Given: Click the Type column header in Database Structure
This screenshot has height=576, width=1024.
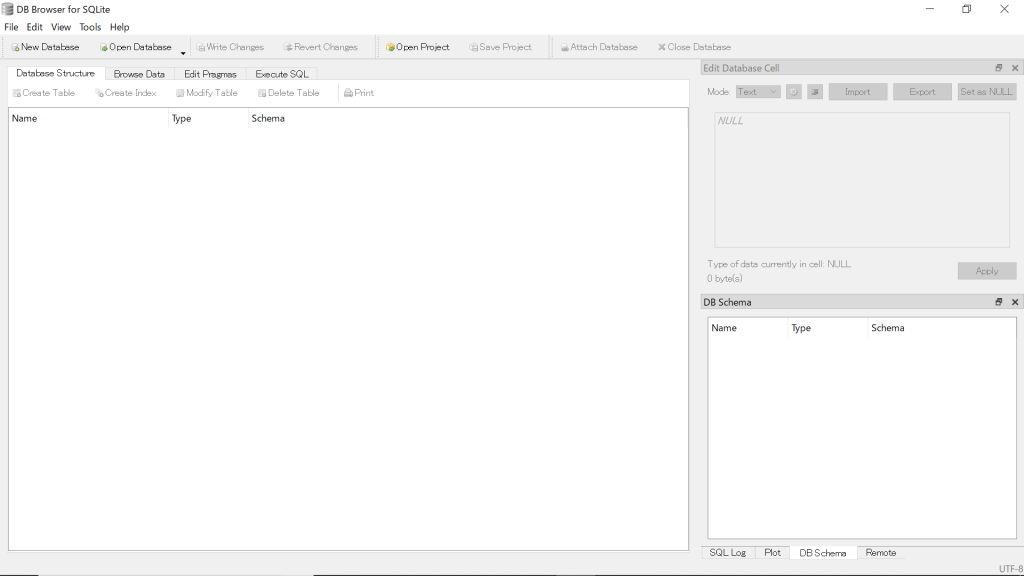Looking at the screenshot, I should click(x=182, y=118).
